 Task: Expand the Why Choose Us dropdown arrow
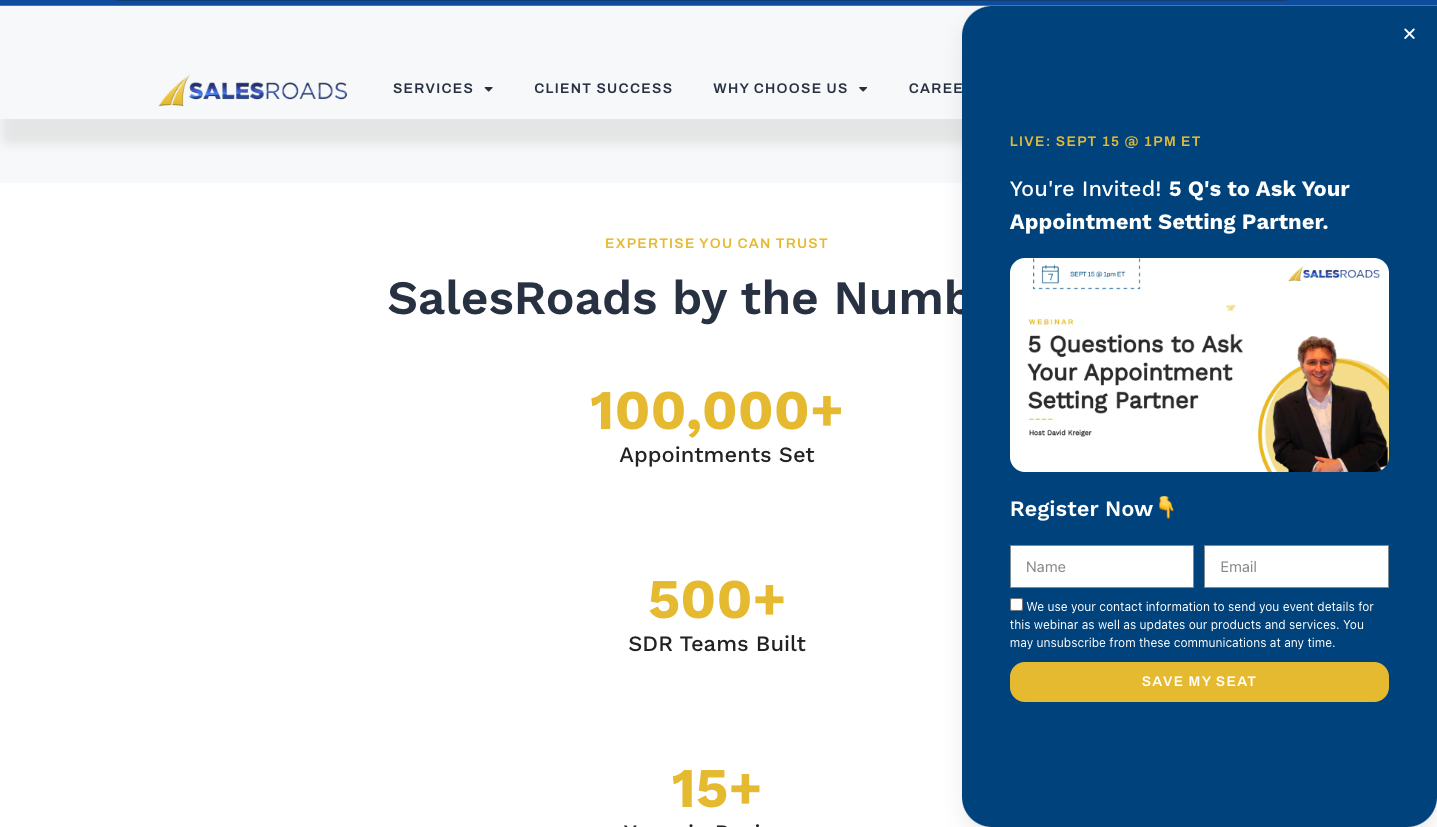(x=863, y=89)
